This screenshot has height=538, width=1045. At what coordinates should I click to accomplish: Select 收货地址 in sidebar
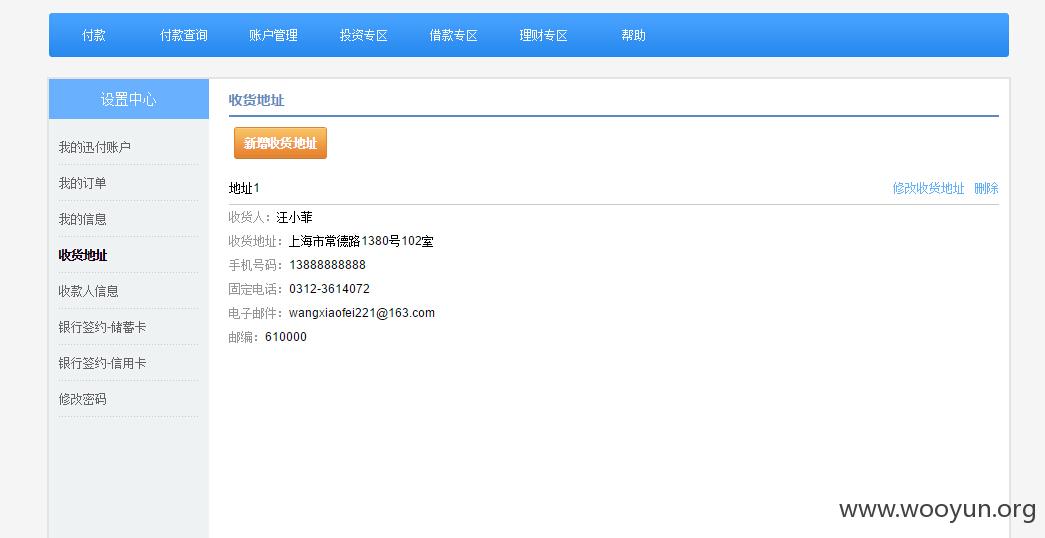point(83,255)
